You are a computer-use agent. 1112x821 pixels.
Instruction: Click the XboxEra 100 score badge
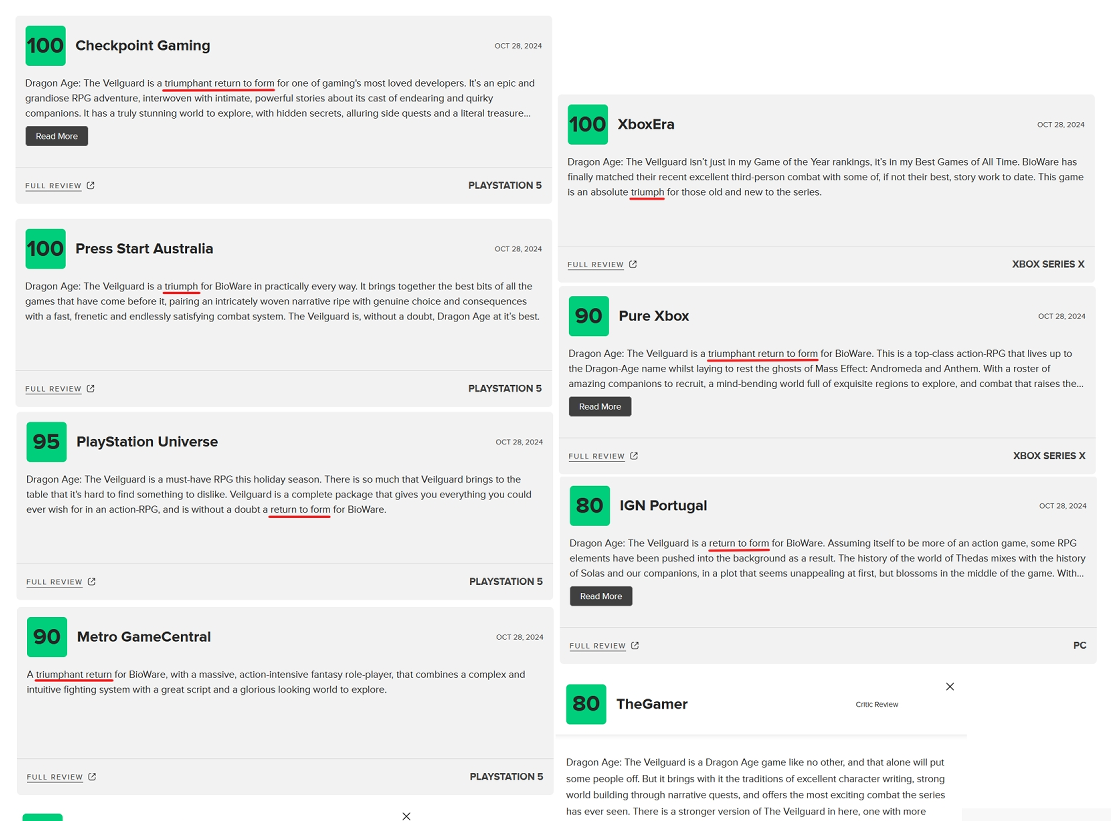point(588,125)
